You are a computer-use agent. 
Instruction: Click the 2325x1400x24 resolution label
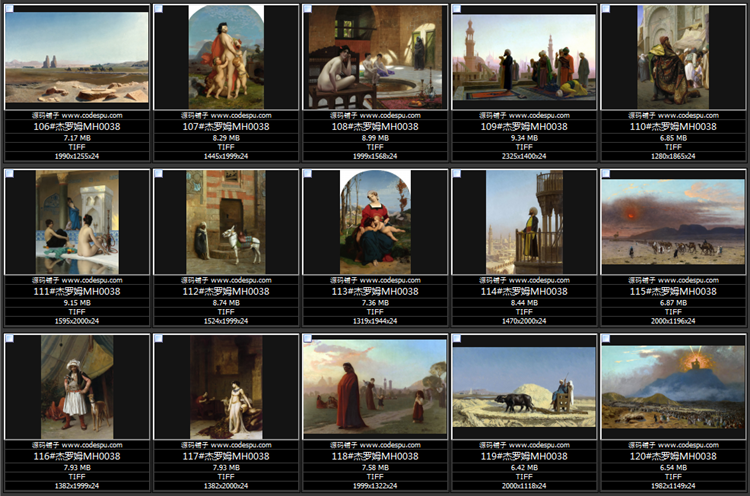click(524, 156)
